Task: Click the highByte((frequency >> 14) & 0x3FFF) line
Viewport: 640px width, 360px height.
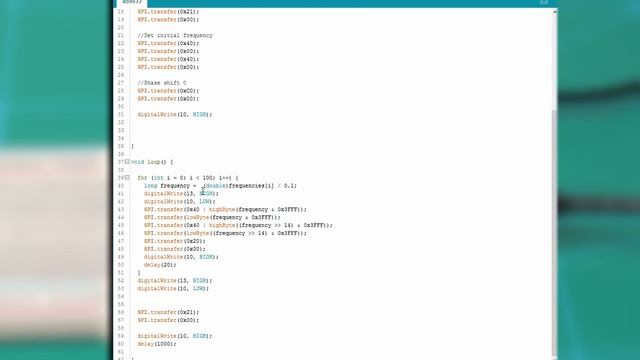Action: (238, 225)
